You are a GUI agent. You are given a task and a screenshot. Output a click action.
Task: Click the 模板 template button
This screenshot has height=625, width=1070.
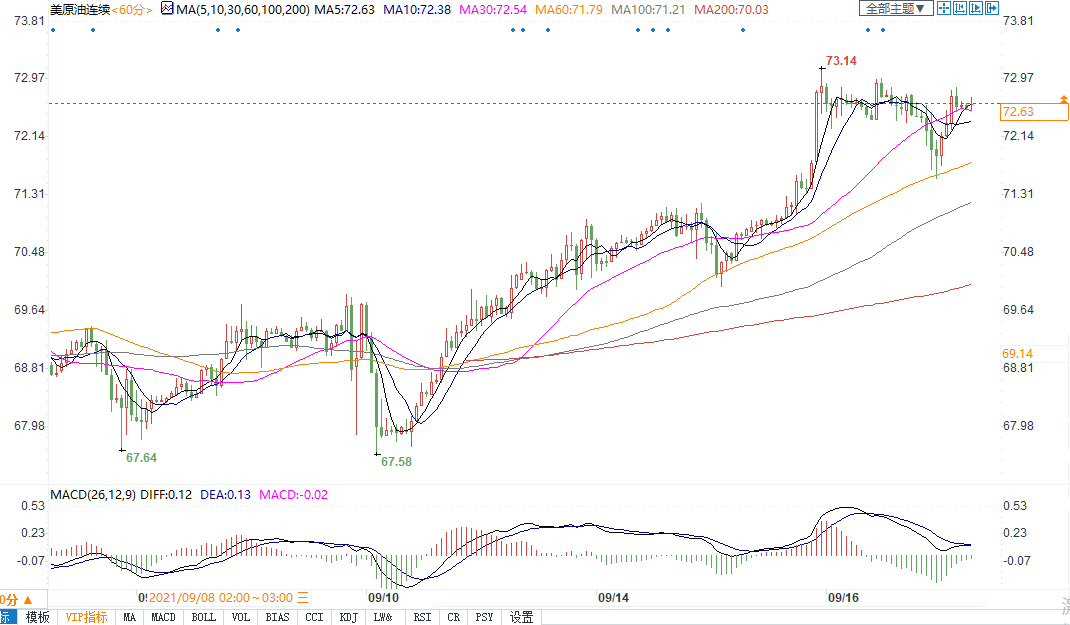tap(37, 617)
